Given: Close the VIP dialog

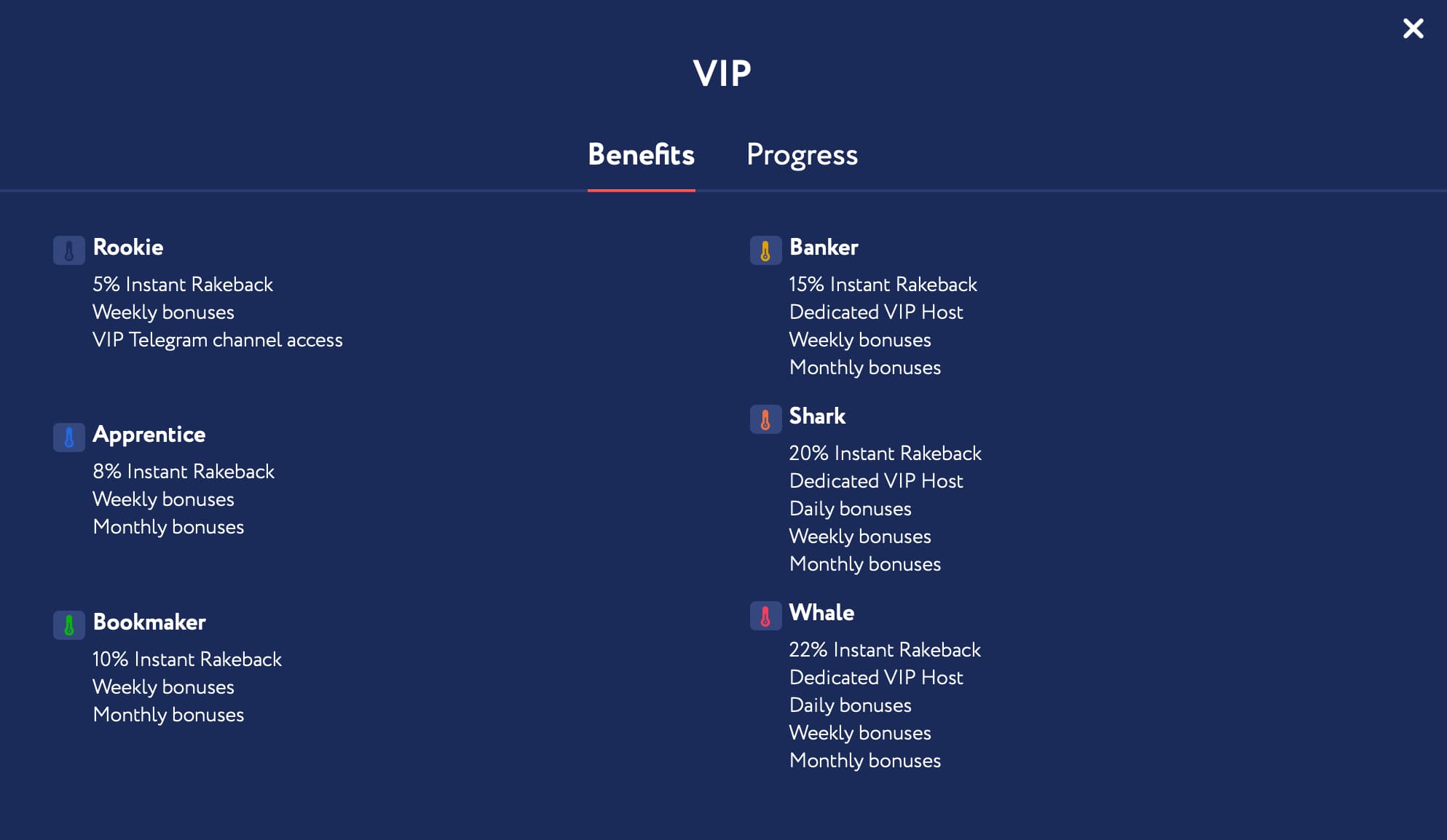Looking at the screenshot, I should click(x=1413, y=28).
